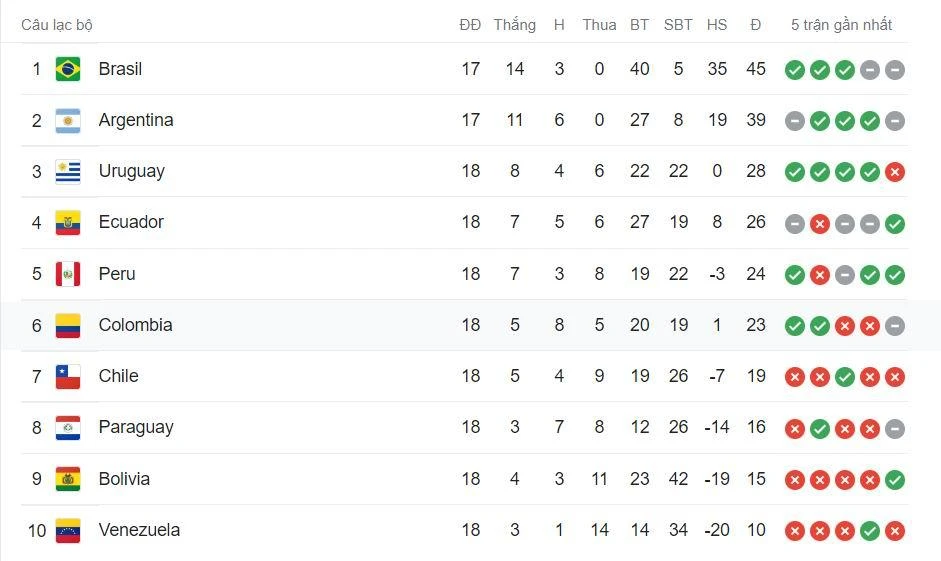Image resolution: width=941 pixels, height=561 pixels.
Task: Click Venezuela's green win result icon
Action: (870, 531)
